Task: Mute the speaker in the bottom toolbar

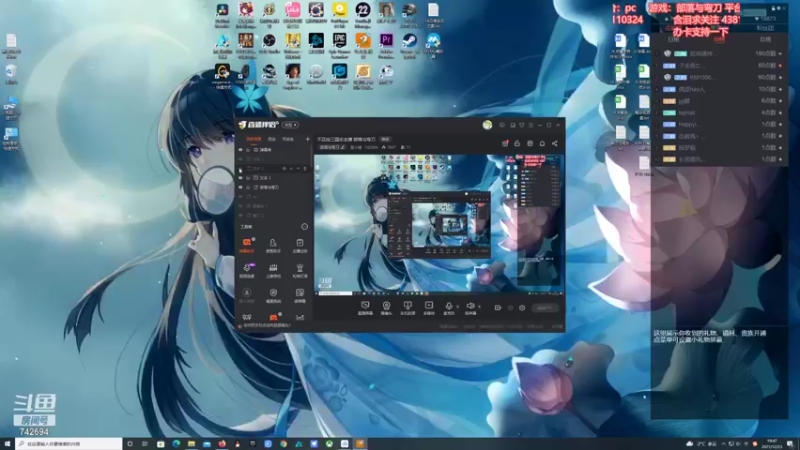Action: coord(470,308)
